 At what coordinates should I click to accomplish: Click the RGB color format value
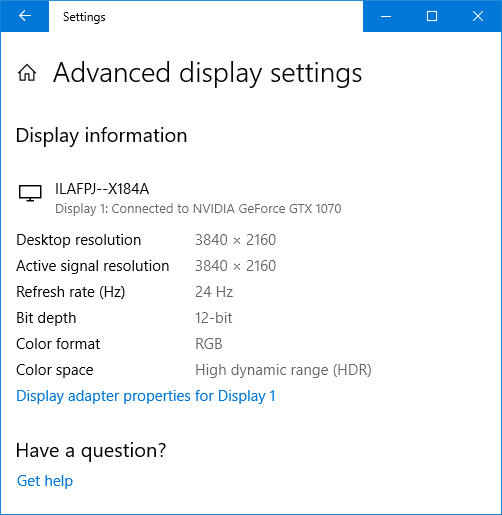click(209, 344)
